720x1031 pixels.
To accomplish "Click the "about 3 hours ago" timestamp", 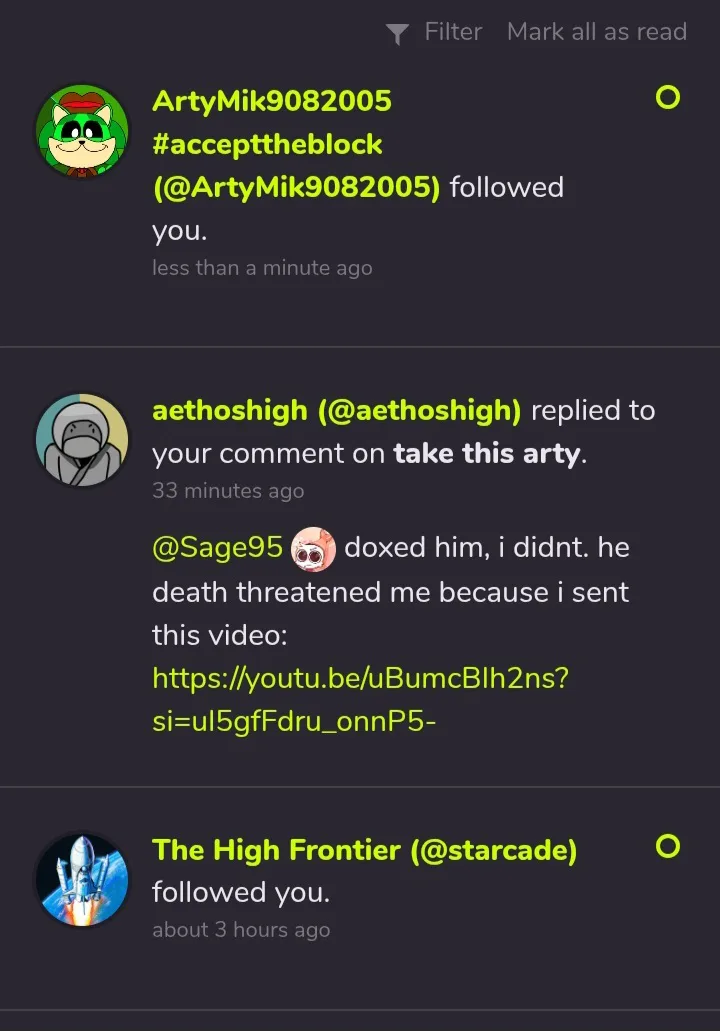I will pyautogui.click(x=241, y=930).
